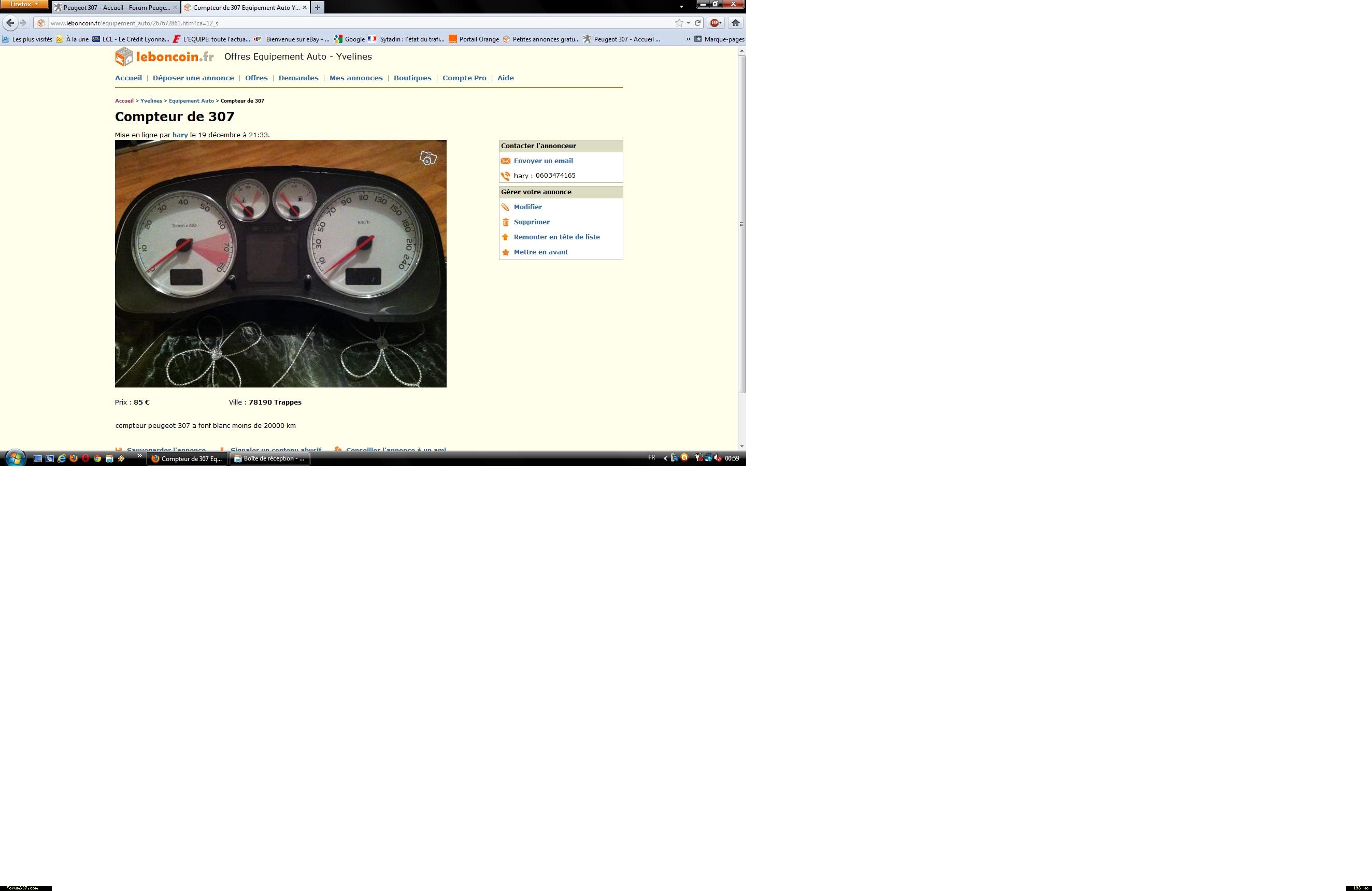This screenshot has width=1372, height=891.
Task: Click the Supprimer trash icon
Action: pos(506,222)
